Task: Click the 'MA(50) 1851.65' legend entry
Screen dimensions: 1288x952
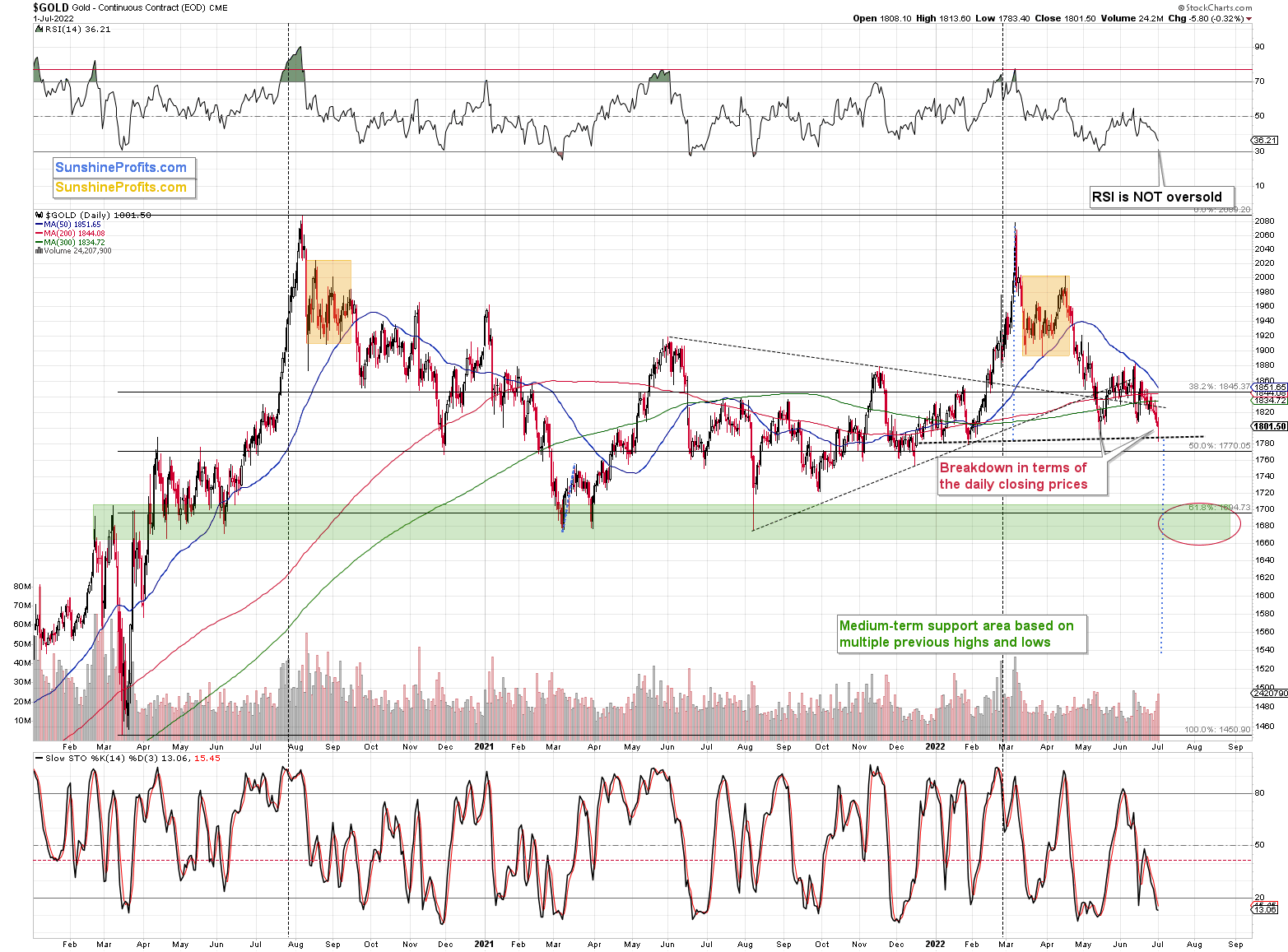Action: click(x=67, y=225)
